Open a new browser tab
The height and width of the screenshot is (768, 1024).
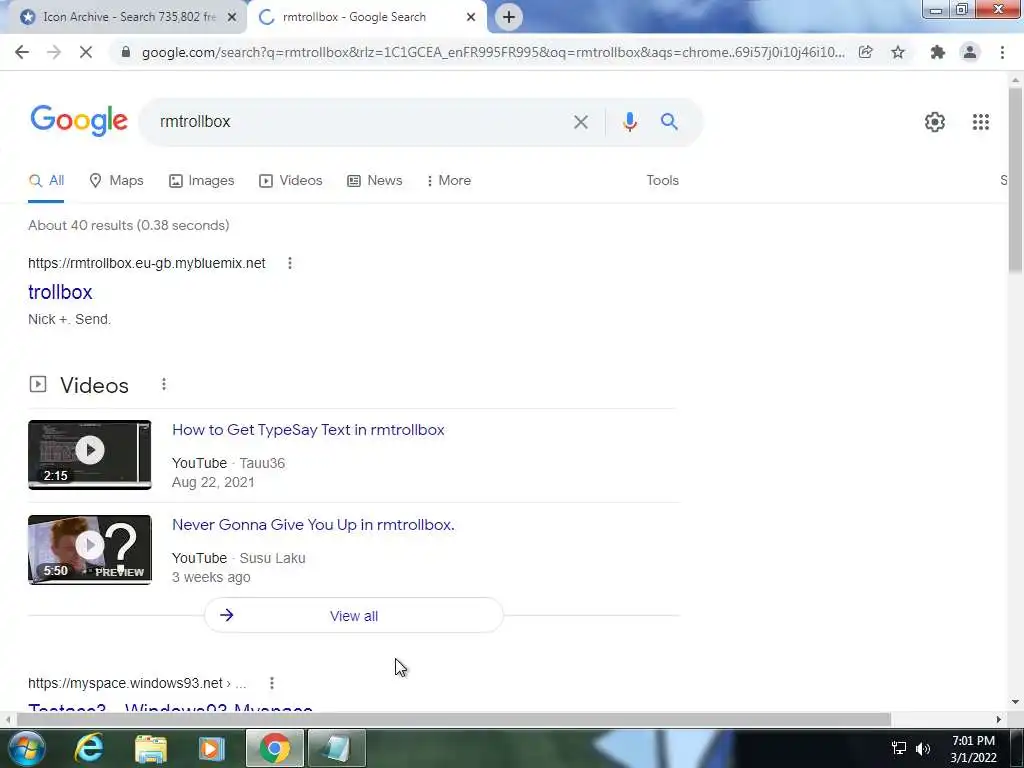point(509,17)
